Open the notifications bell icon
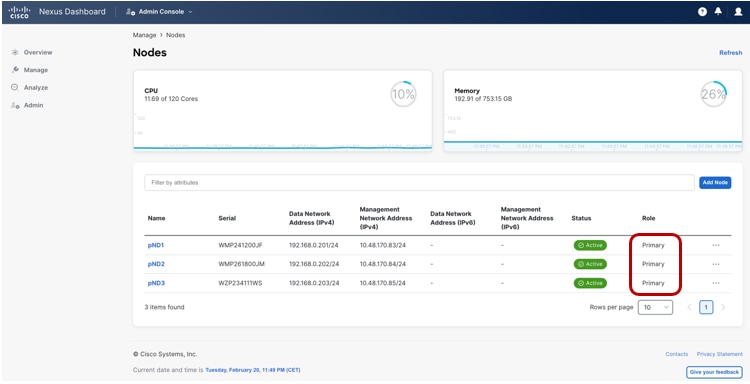Viewport: 750px width, 384px height. 718,11
